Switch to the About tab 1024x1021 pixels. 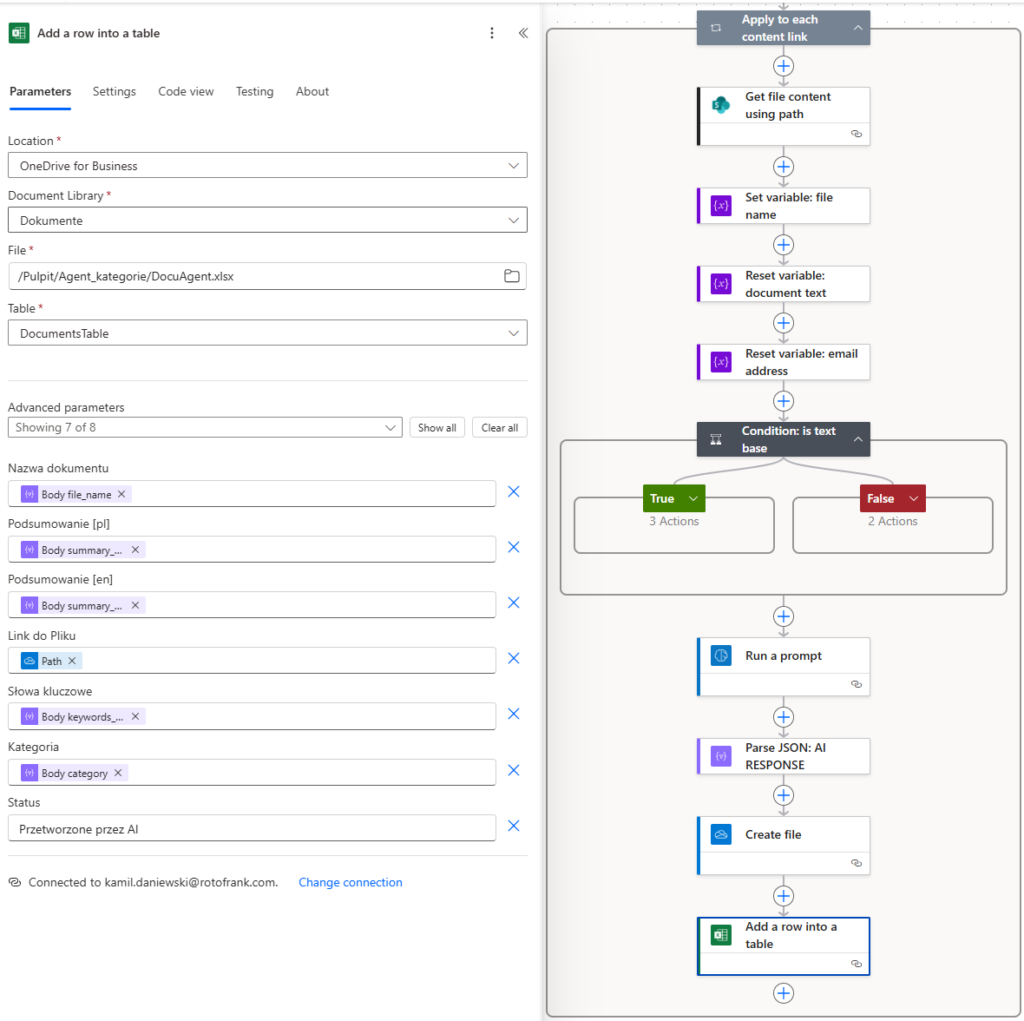[312, 91]
